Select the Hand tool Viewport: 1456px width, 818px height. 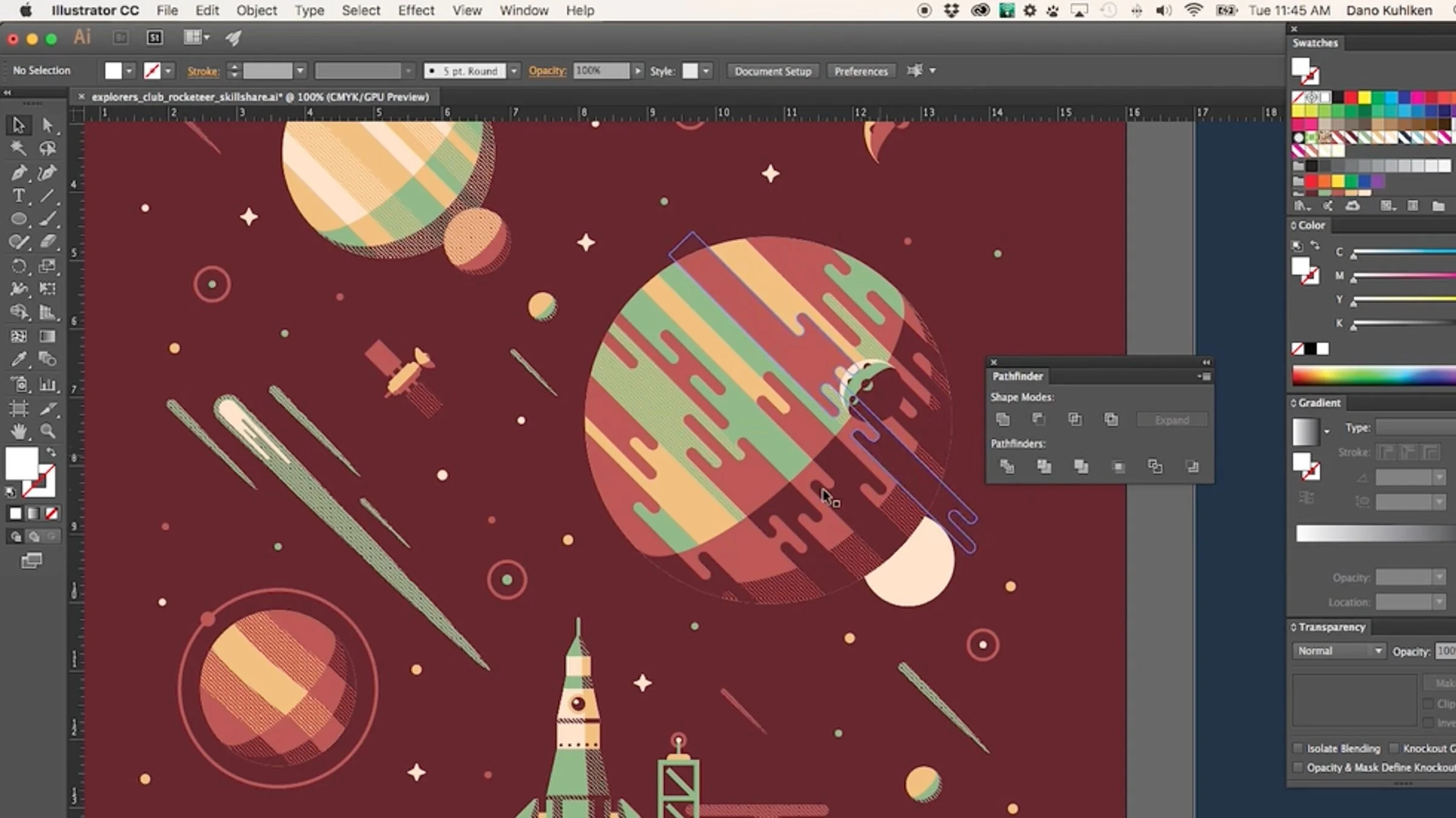point(18,431)
